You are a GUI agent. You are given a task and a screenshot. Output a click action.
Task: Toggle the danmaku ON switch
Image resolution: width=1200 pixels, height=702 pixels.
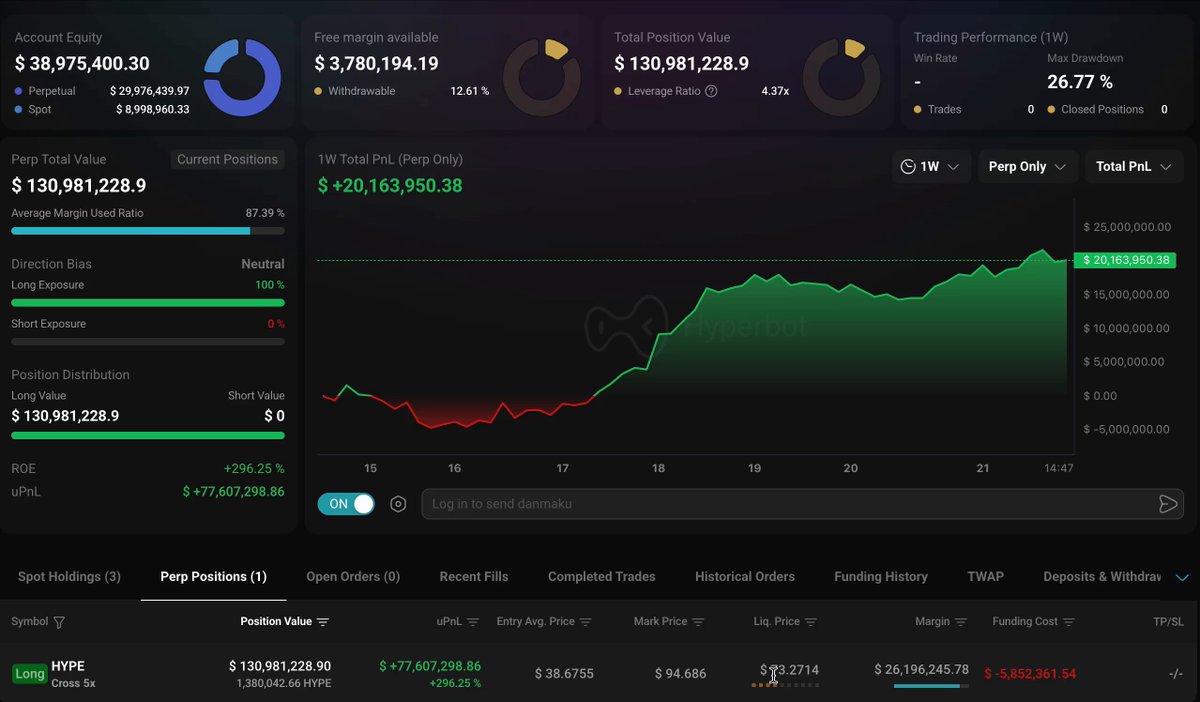point(346,504)
